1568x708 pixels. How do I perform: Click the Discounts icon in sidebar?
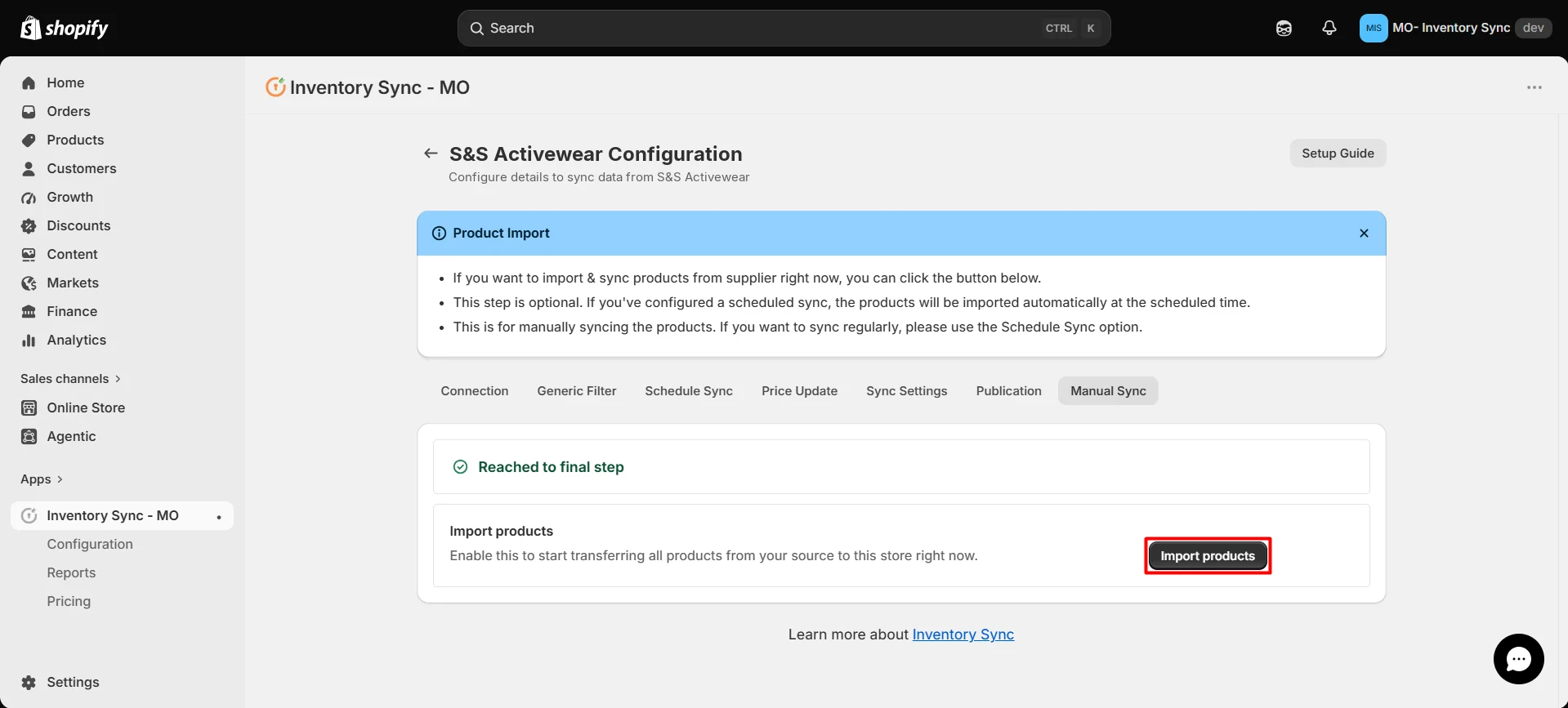pos(29,226)
